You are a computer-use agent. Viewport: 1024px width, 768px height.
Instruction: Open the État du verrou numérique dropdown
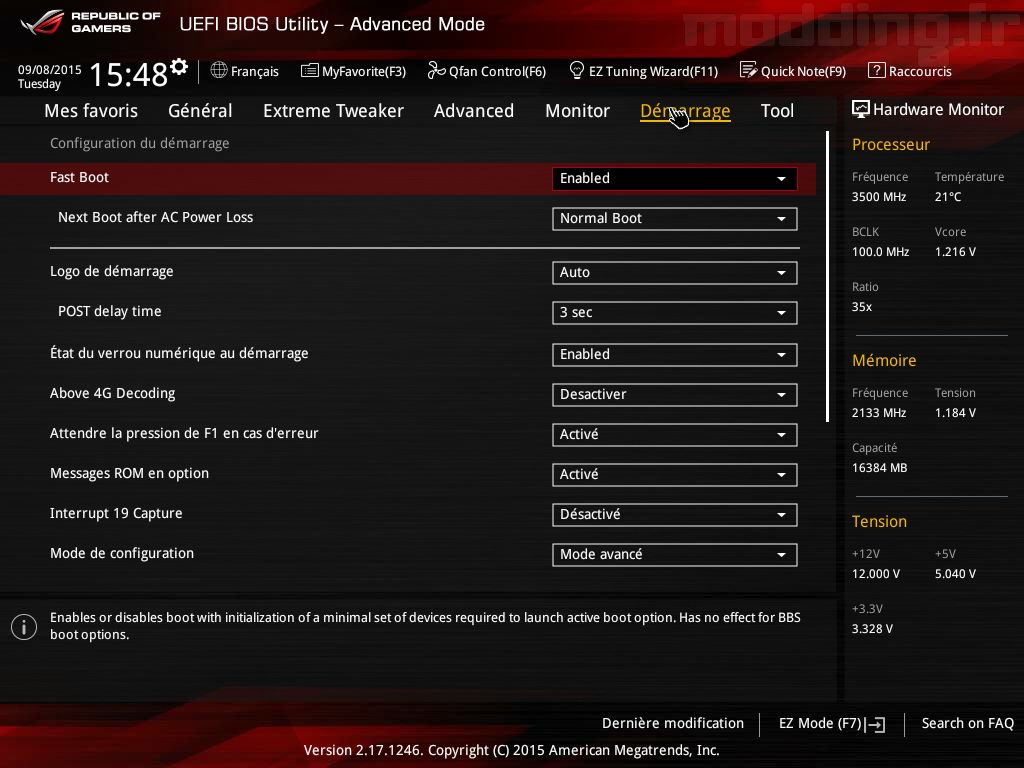675,355
